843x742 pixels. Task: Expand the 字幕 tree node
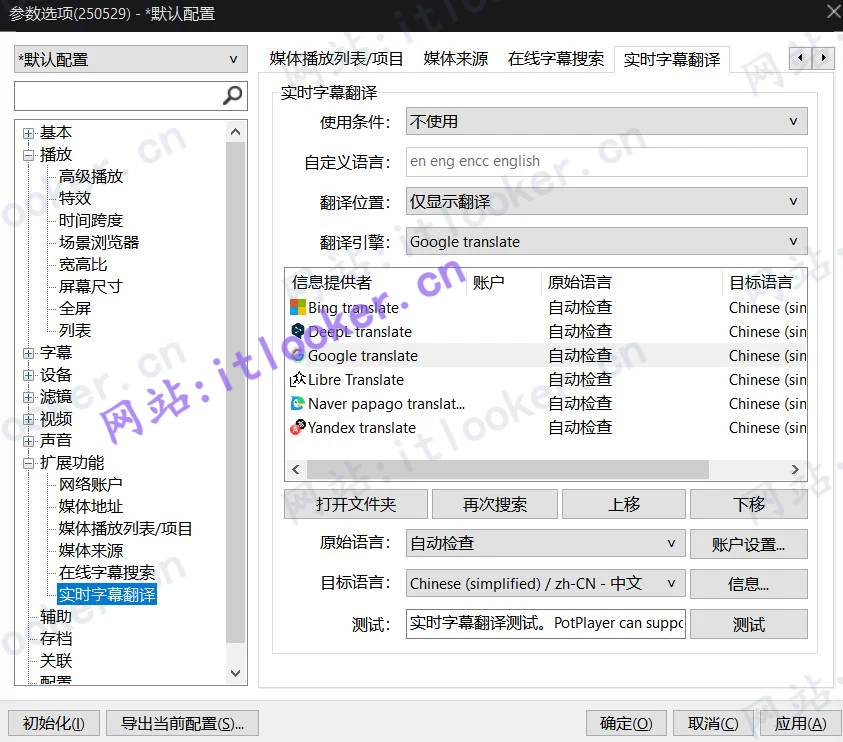[x=29, y=353]
